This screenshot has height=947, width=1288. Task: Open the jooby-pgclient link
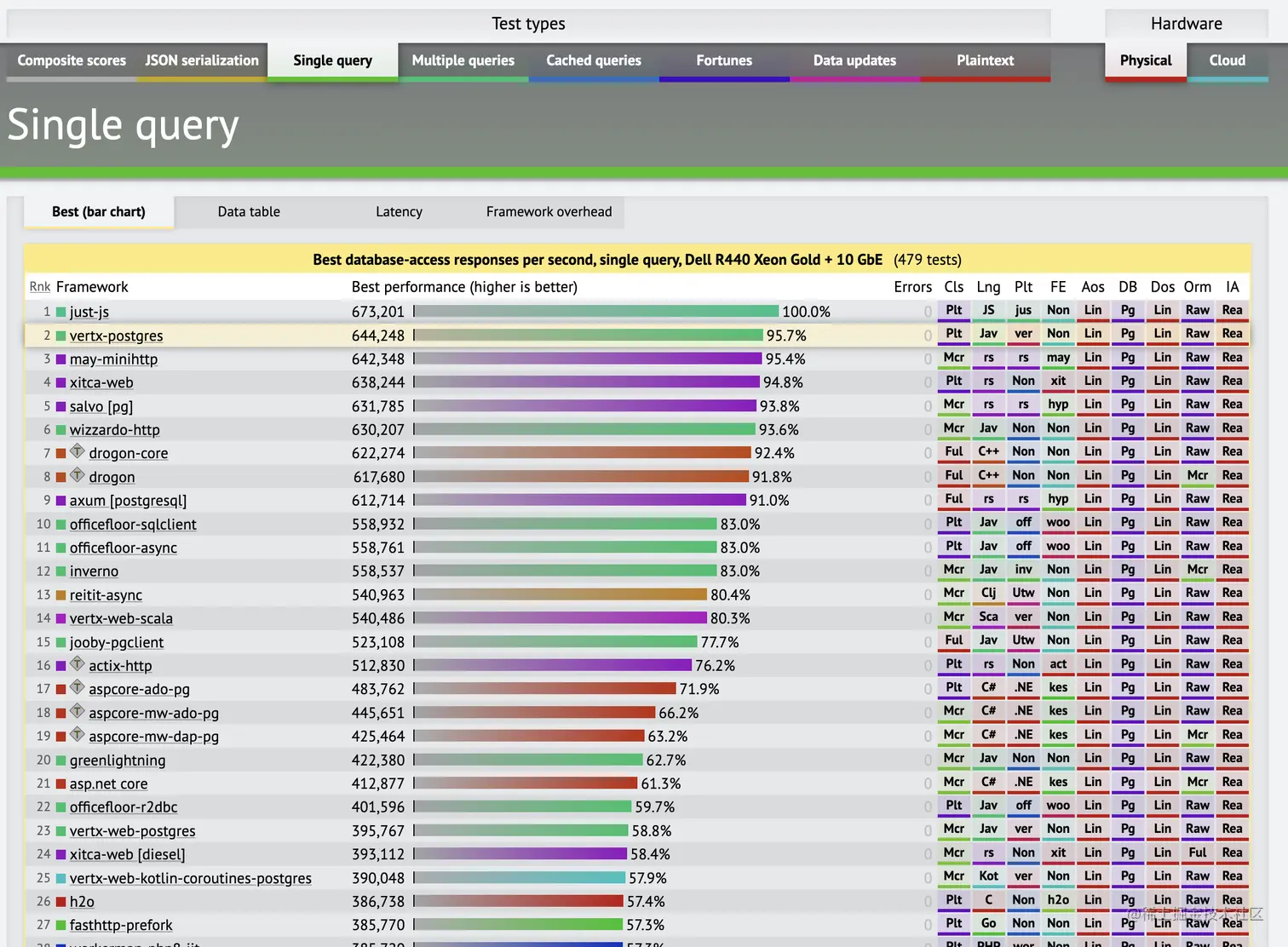pos(117,642)
